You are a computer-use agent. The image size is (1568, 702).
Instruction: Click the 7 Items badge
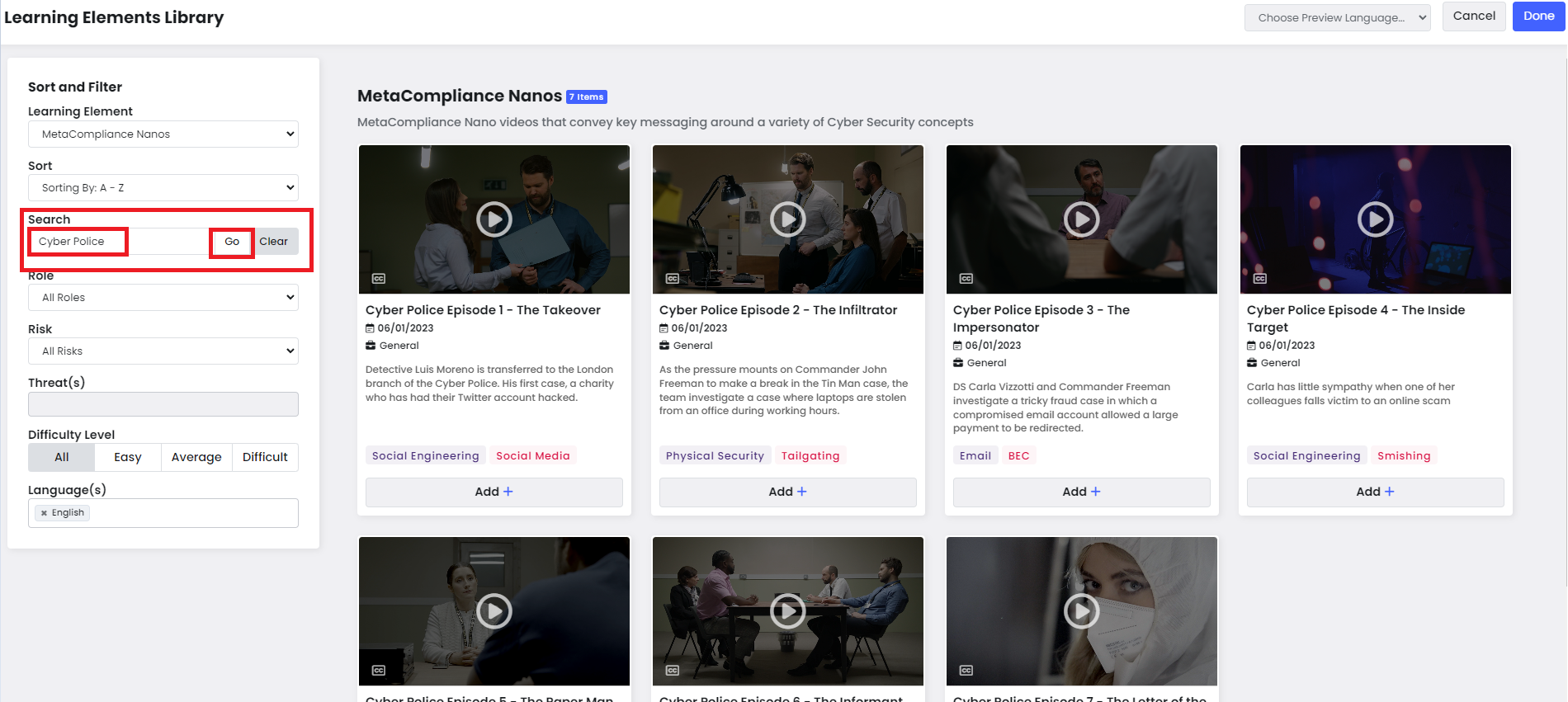(x=587, y=97)
